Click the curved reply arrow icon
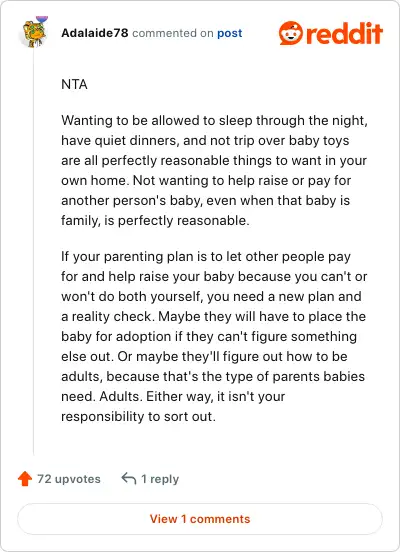This screenshot has width=400, height=552. click(129, 479)
